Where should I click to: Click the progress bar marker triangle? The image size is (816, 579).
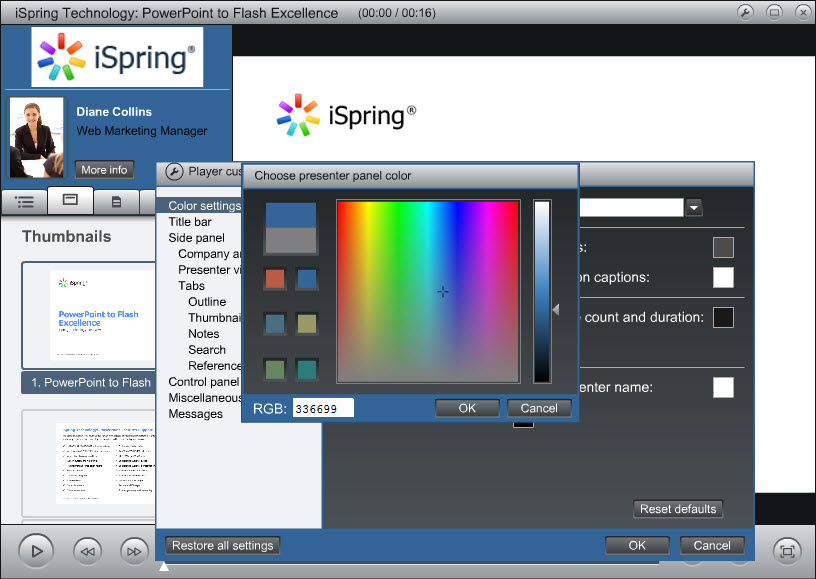(x=164, y=566)
